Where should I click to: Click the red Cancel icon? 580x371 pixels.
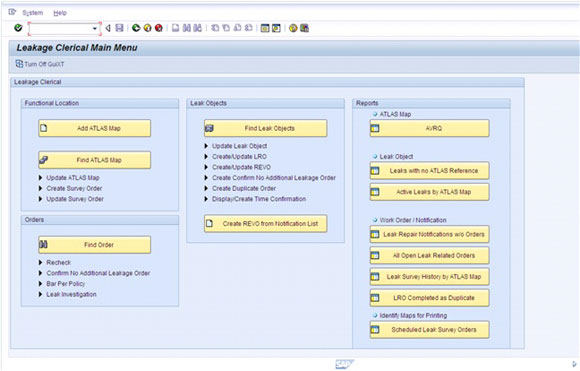159,28
